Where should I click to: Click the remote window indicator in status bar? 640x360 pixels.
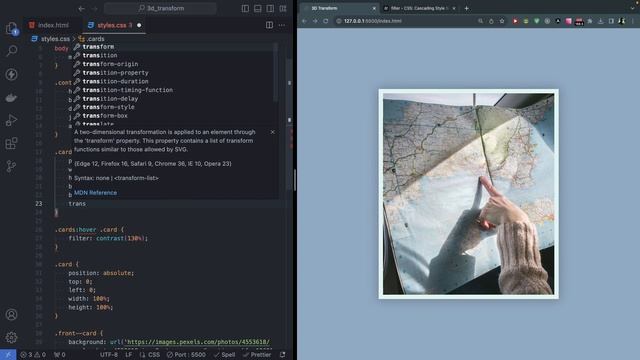pyautogui.click(x=8, y=355)
